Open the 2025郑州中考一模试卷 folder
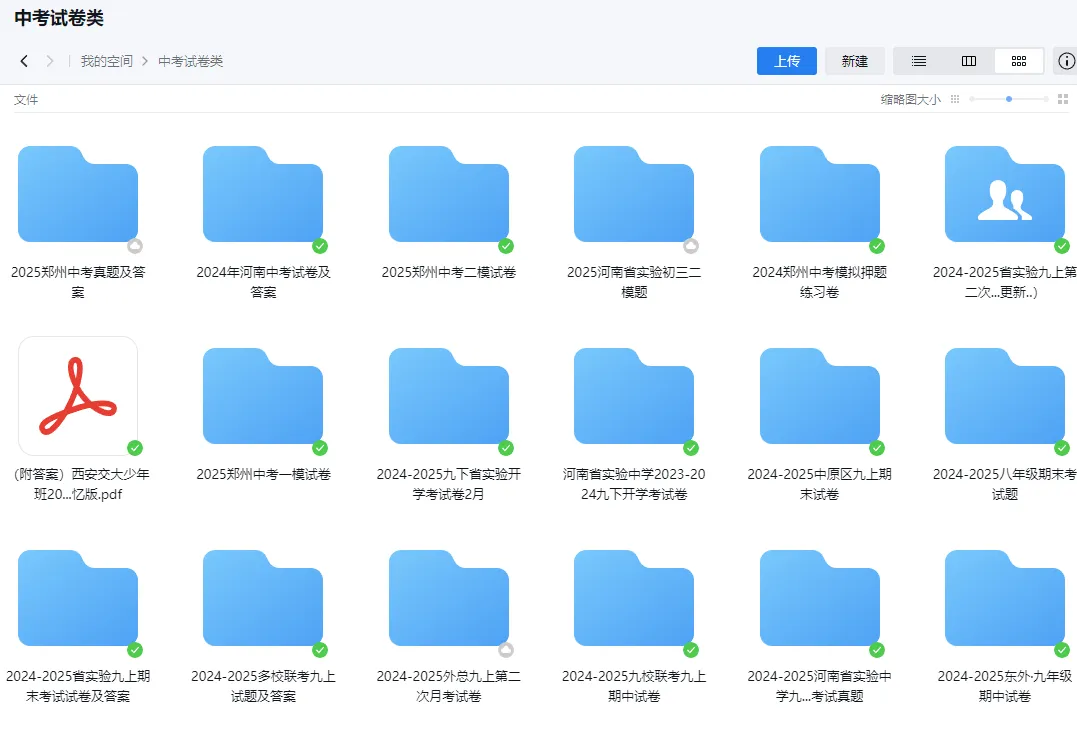The image size is (1077, 741). point(263,395)
